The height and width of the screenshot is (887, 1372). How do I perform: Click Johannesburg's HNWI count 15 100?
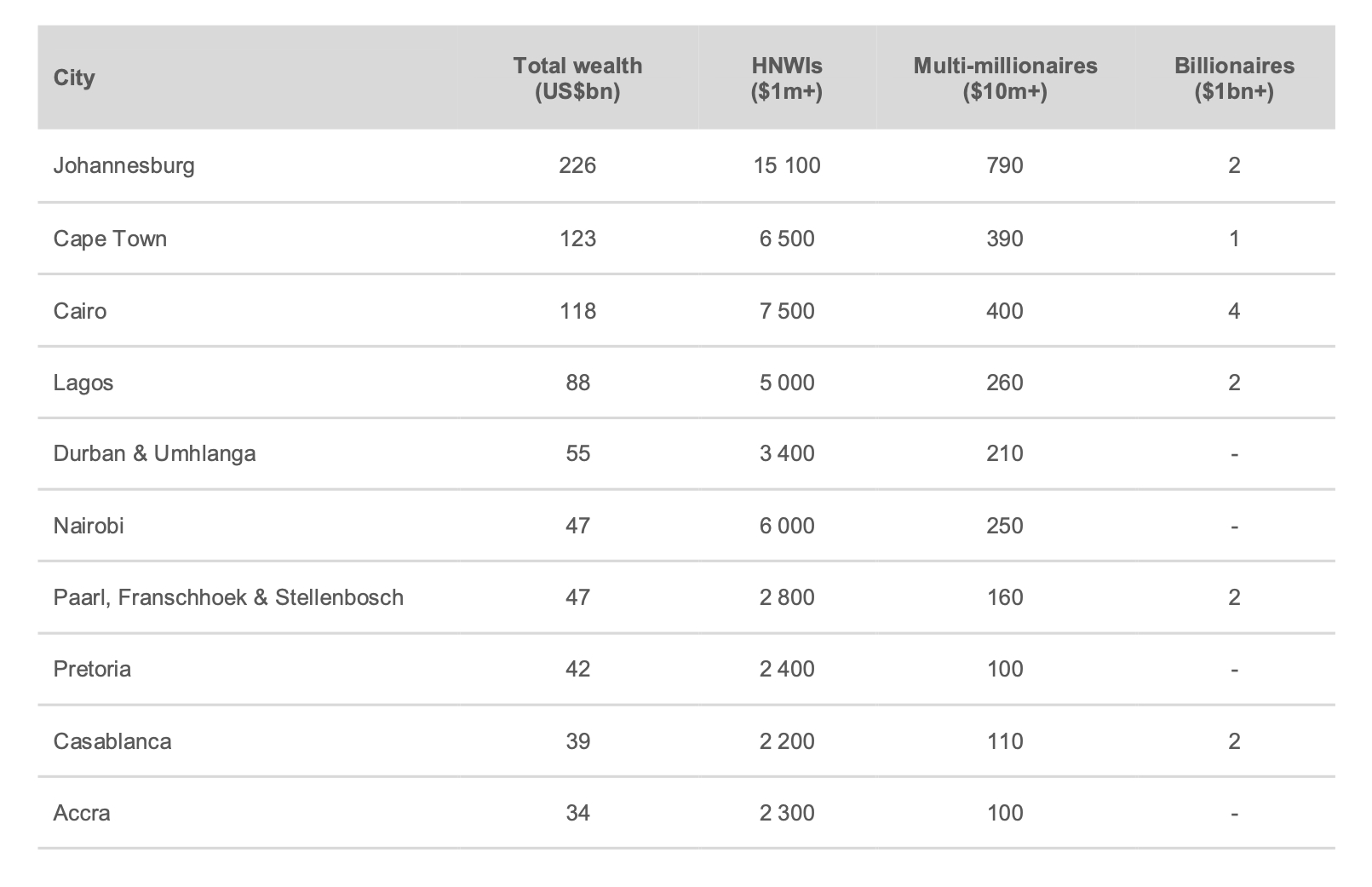[787, 165]
